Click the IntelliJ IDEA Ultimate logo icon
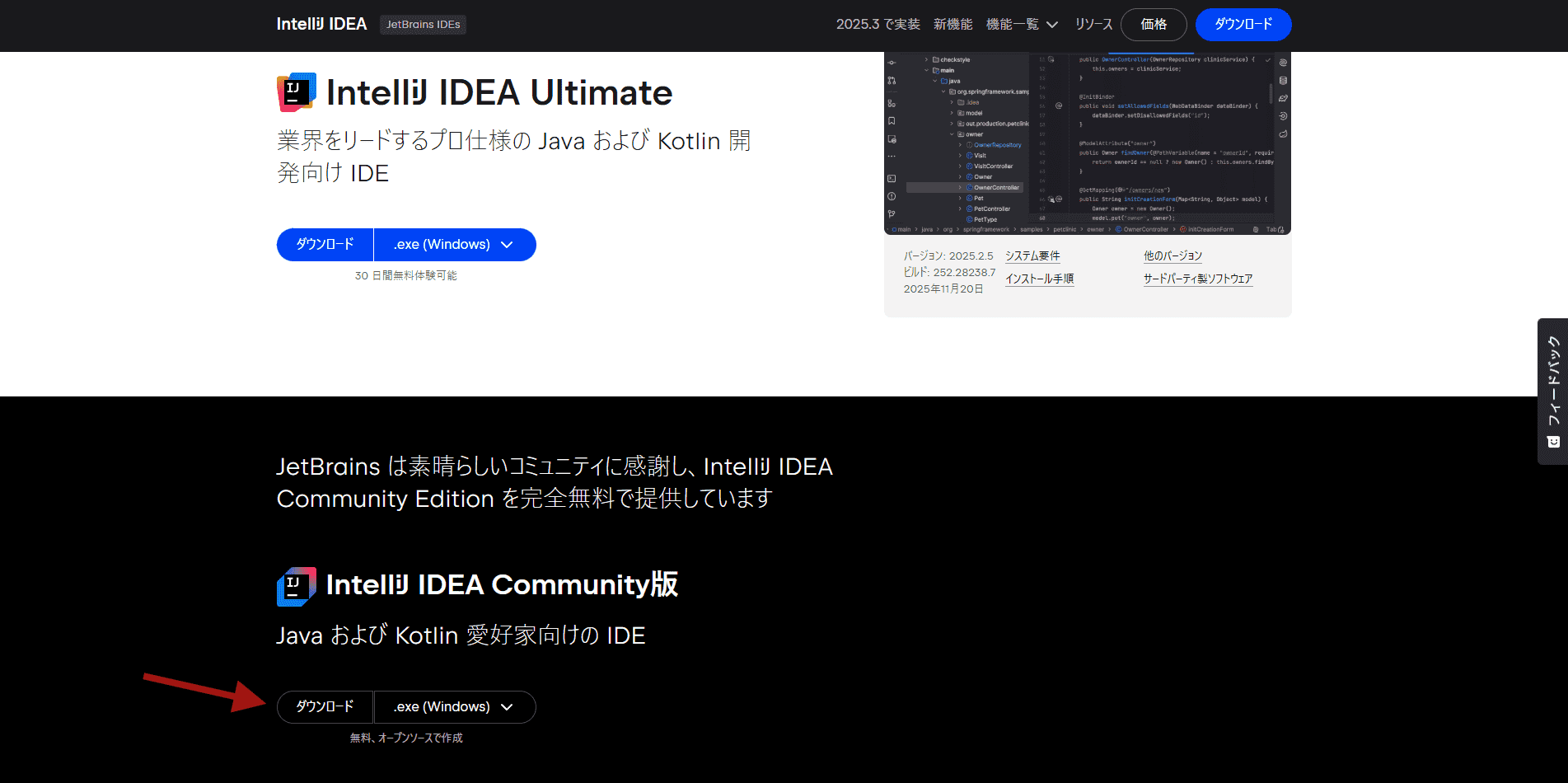 click(x=297, y=92)
